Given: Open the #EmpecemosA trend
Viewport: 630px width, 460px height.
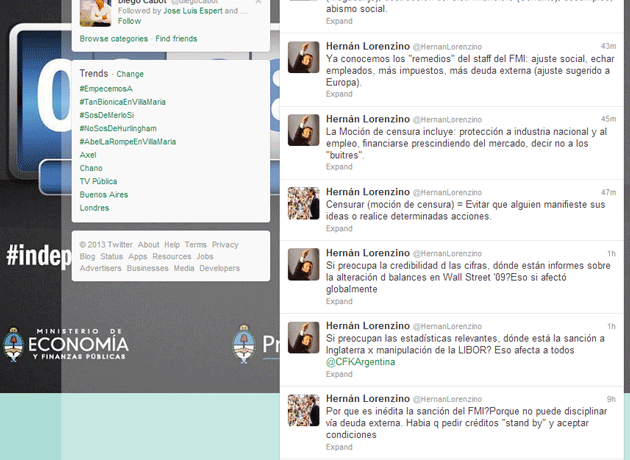Looking at the screenshot, I should coord(106,89).
